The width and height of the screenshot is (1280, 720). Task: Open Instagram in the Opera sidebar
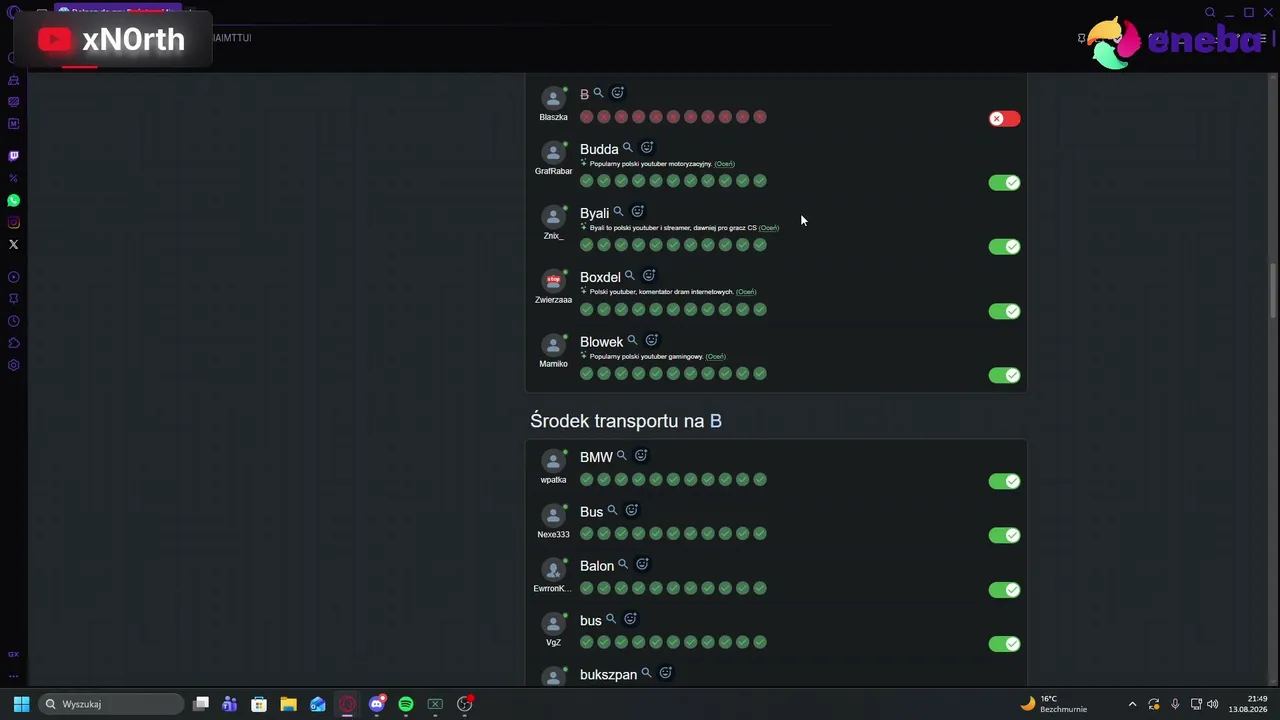click(13, 223)
